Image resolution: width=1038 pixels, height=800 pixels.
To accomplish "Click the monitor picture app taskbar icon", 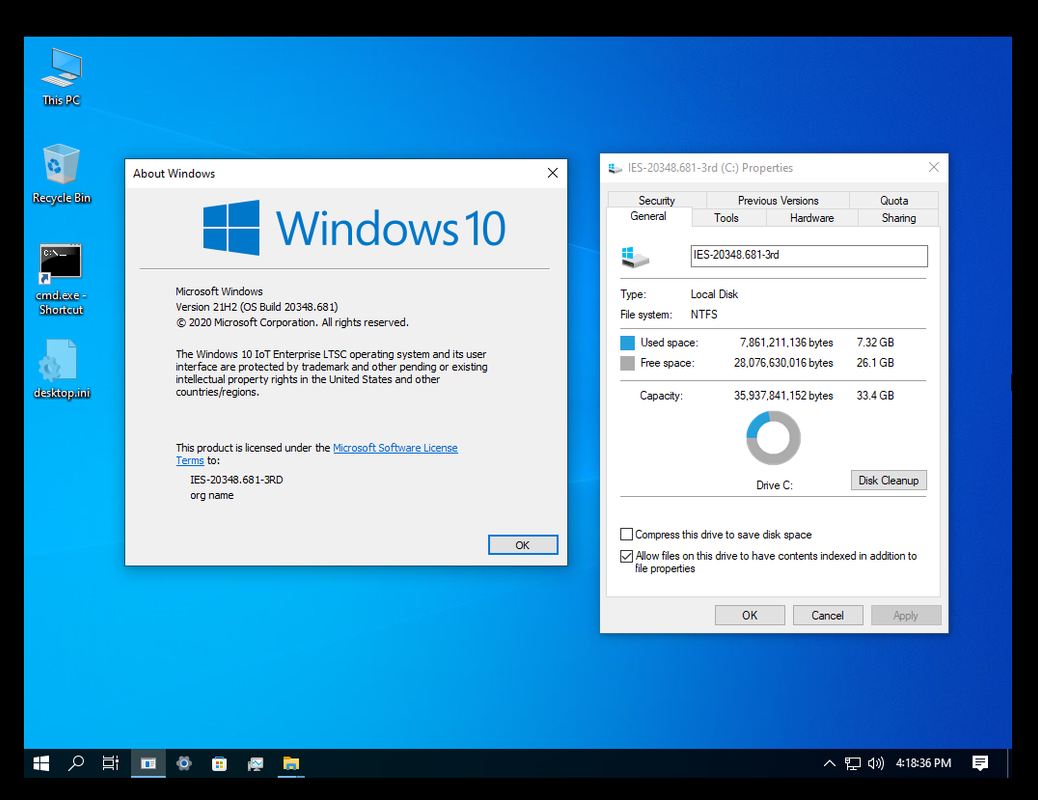I will click(256, 764).
